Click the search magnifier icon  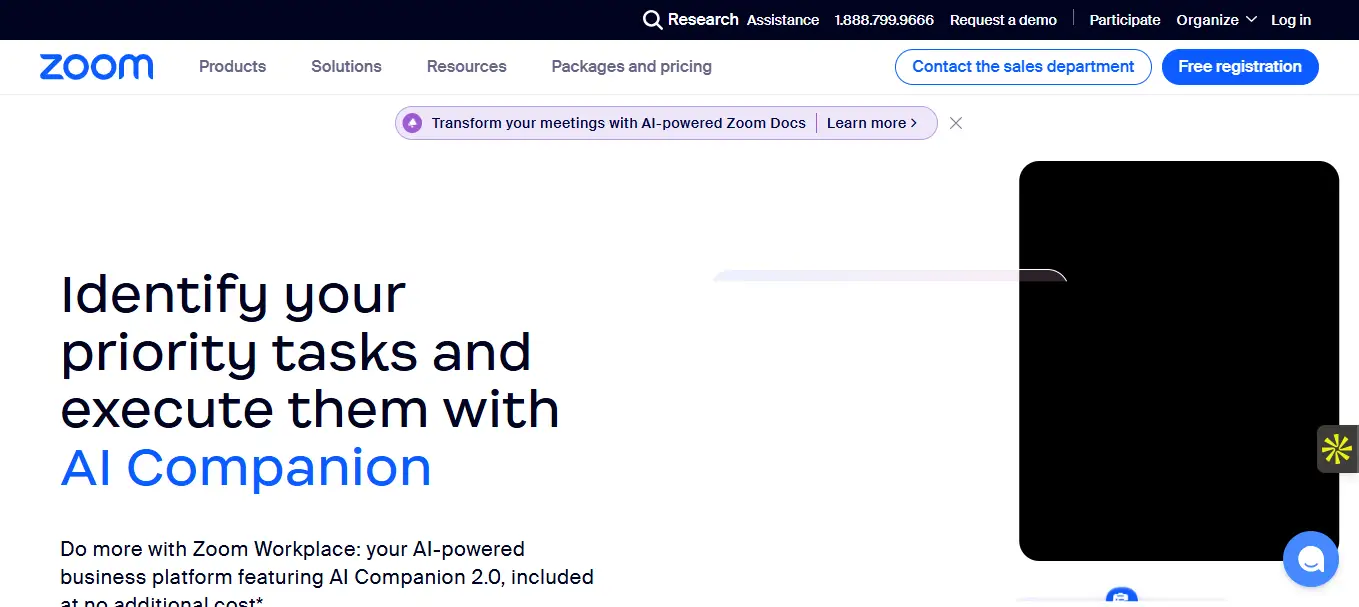(652, 19)
